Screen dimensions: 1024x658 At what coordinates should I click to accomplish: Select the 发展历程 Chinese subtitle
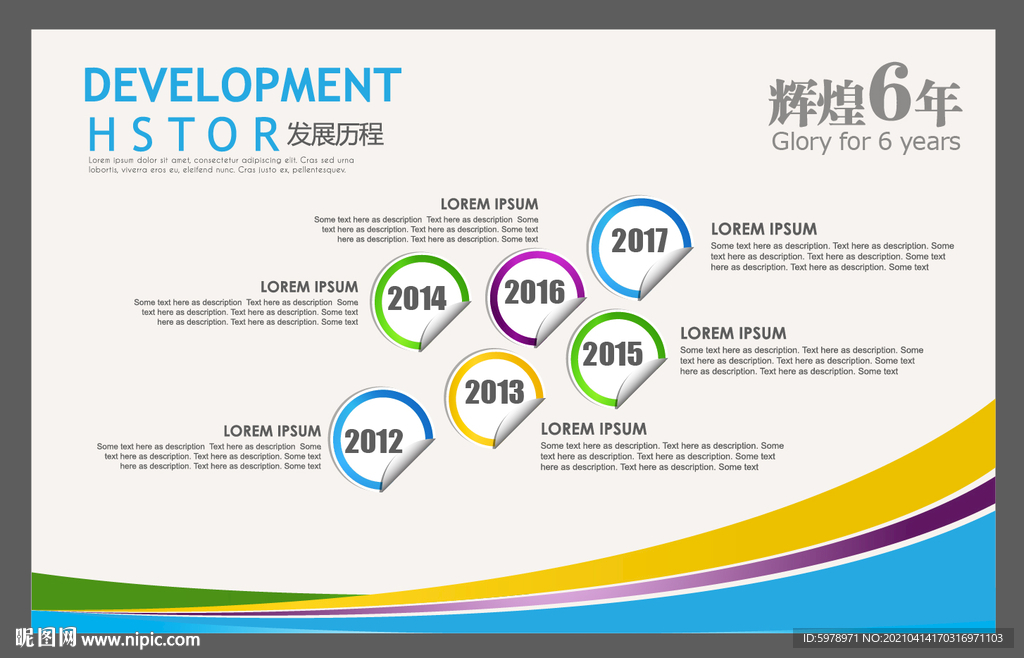pos(335,134)
